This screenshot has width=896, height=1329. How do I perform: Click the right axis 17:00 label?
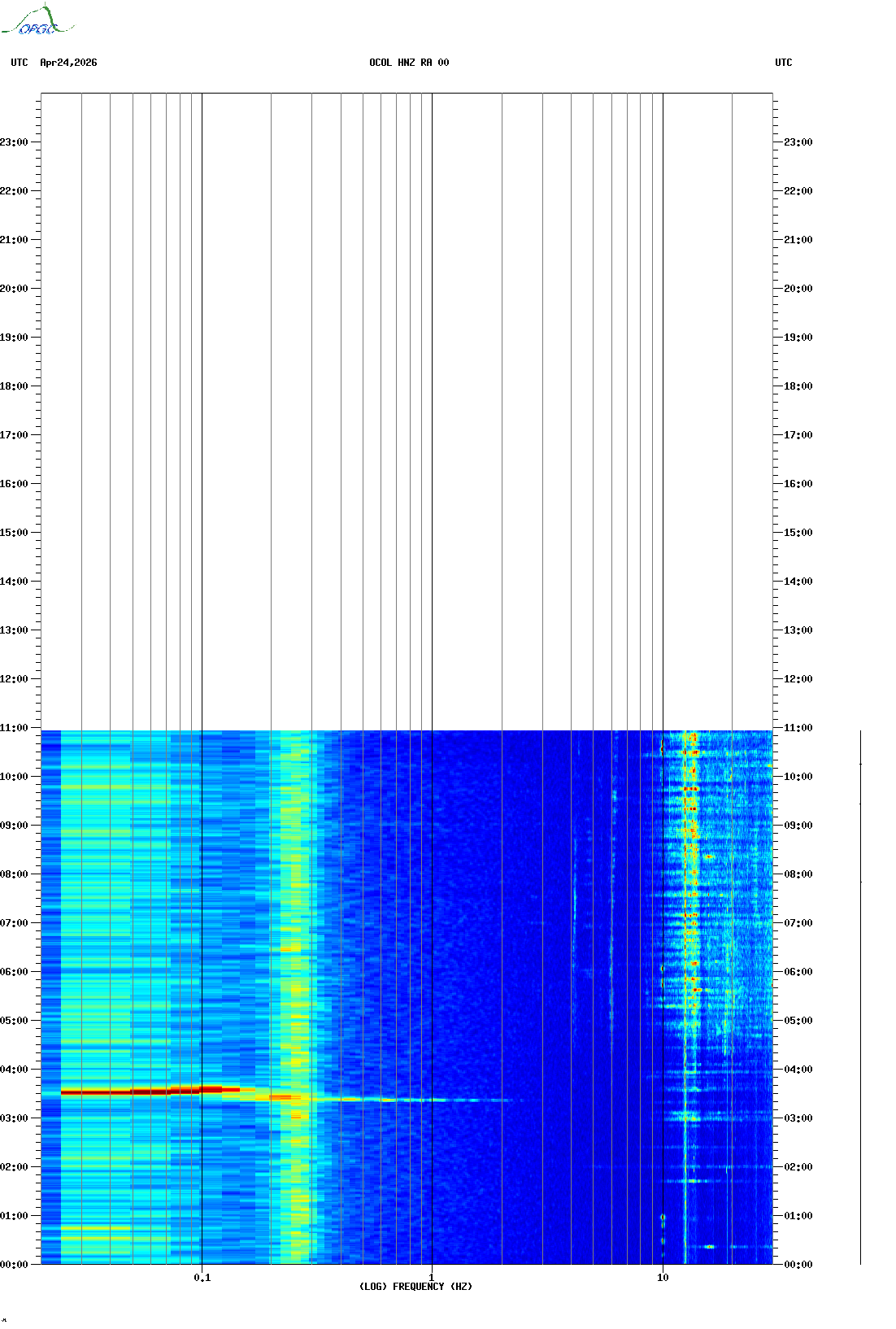(798, 435)
